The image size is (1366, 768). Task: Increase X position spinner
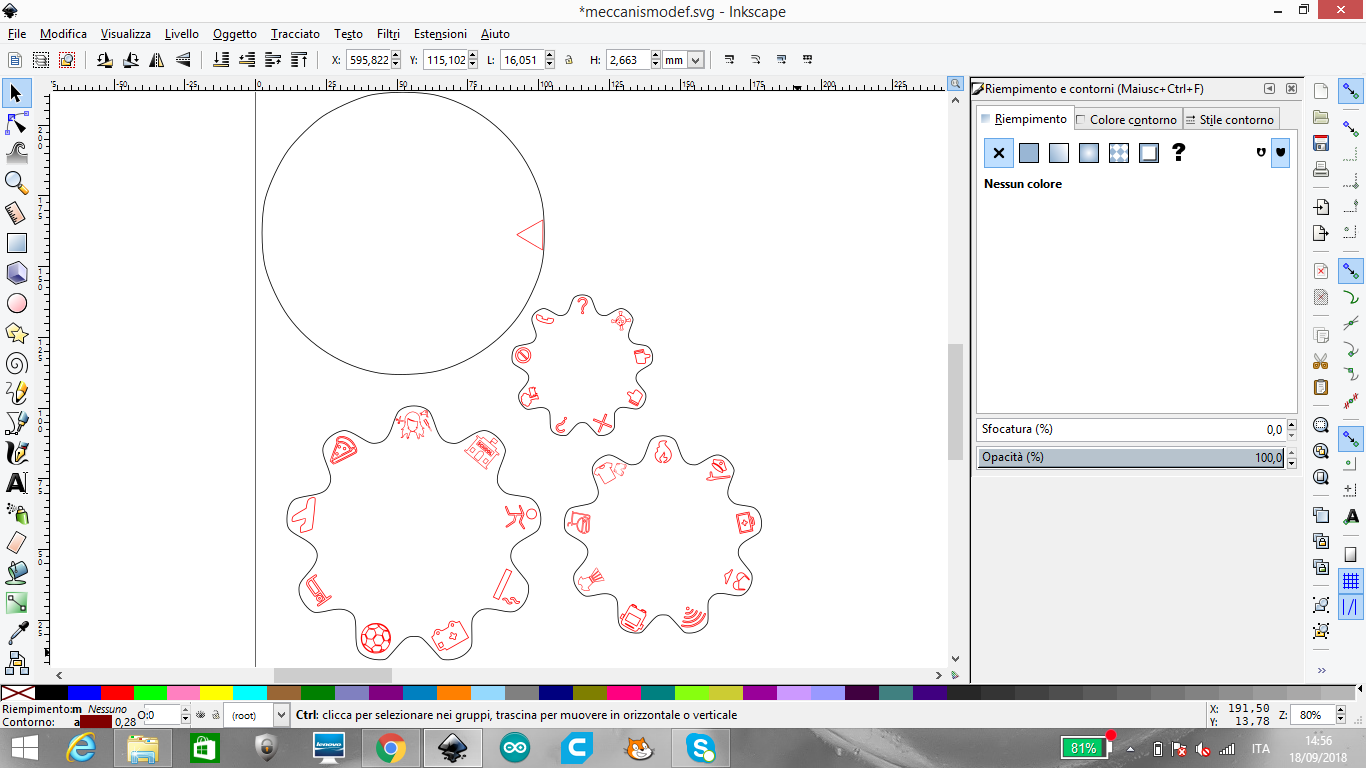pyautogui.click(x=396, y=56)
